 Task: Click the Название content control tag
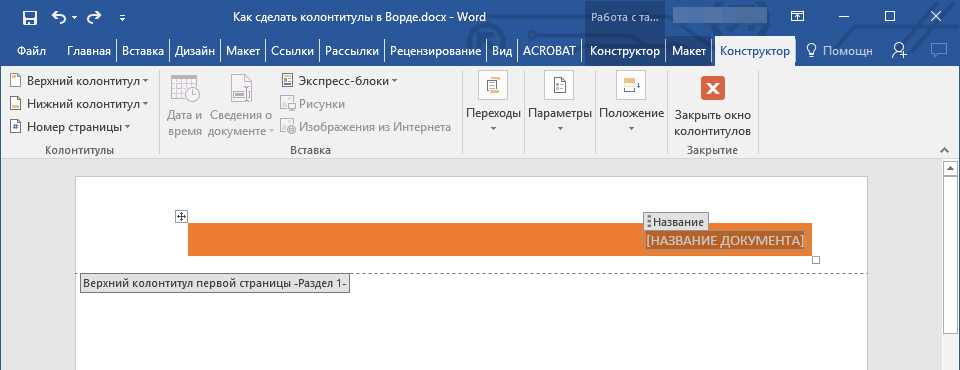click(676, 222)
